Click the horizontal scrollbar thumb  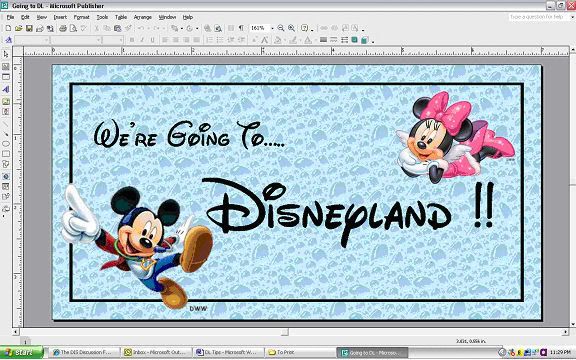(285, 332)
